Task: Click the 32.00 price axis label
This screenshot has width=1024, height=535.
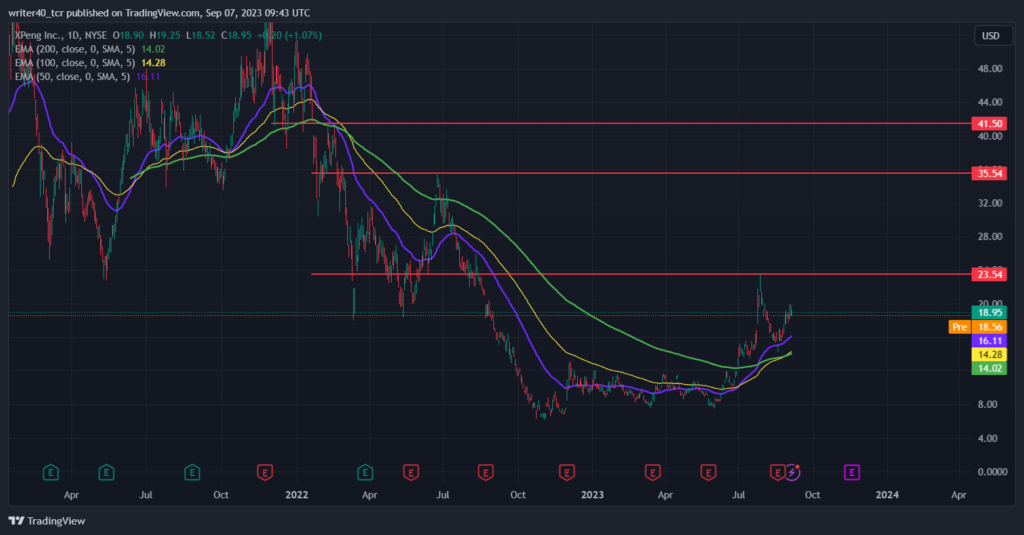Action: pos(989,203)
